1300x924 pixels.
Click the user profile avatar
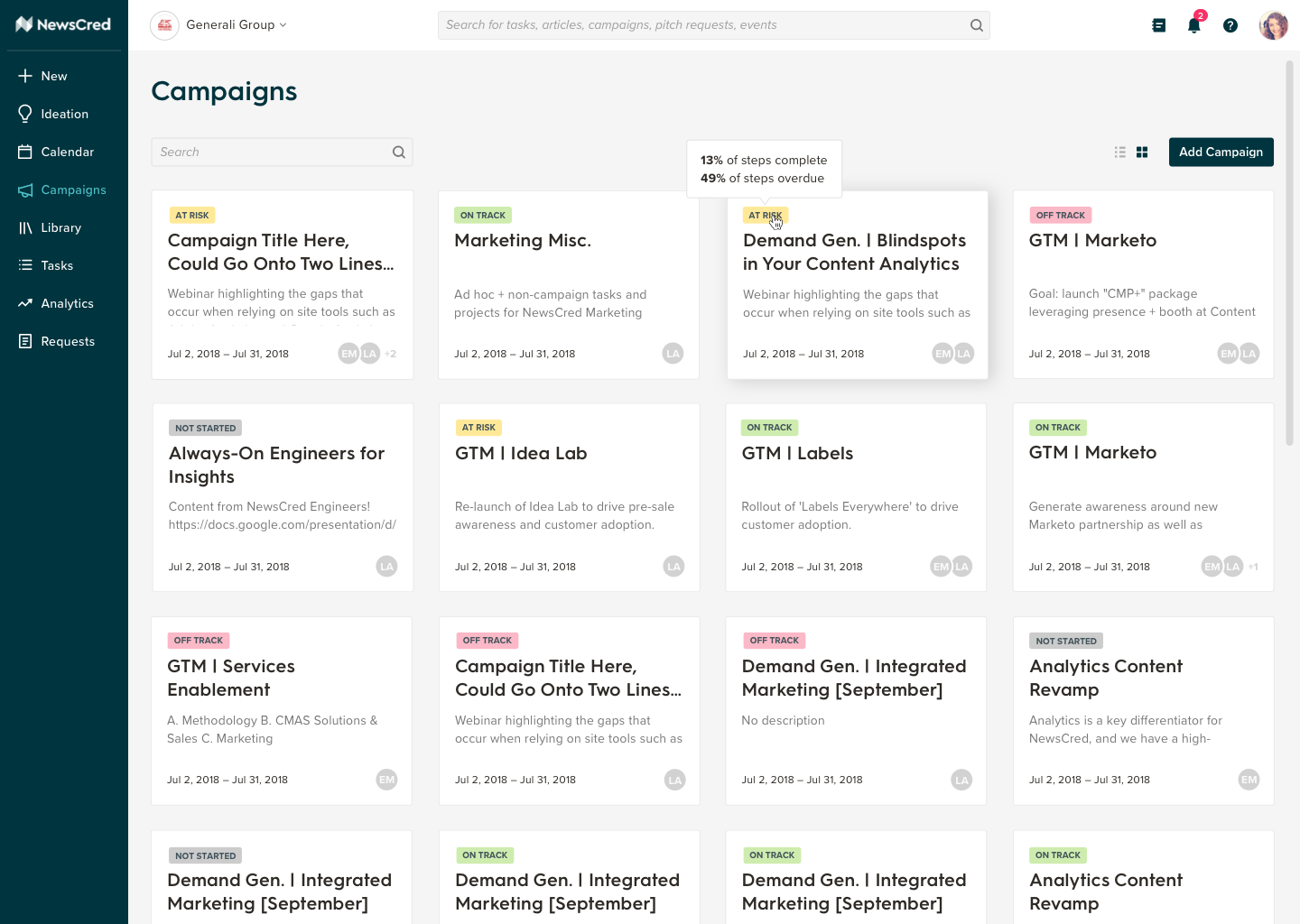(x=1273, y=25)
